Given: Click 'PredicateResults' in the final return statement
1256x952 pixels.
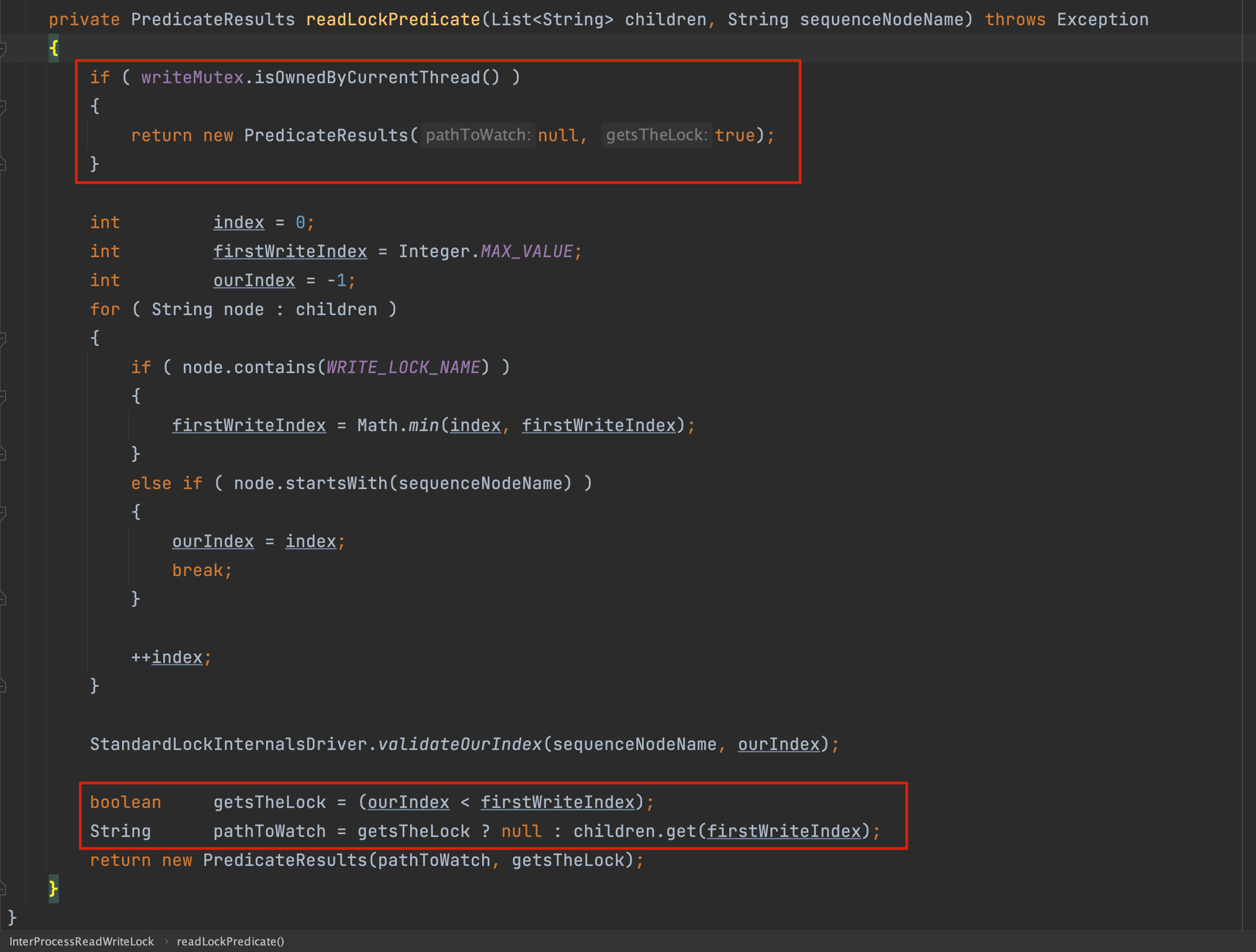Looking at the screenshot, I should tap(285, 861).
